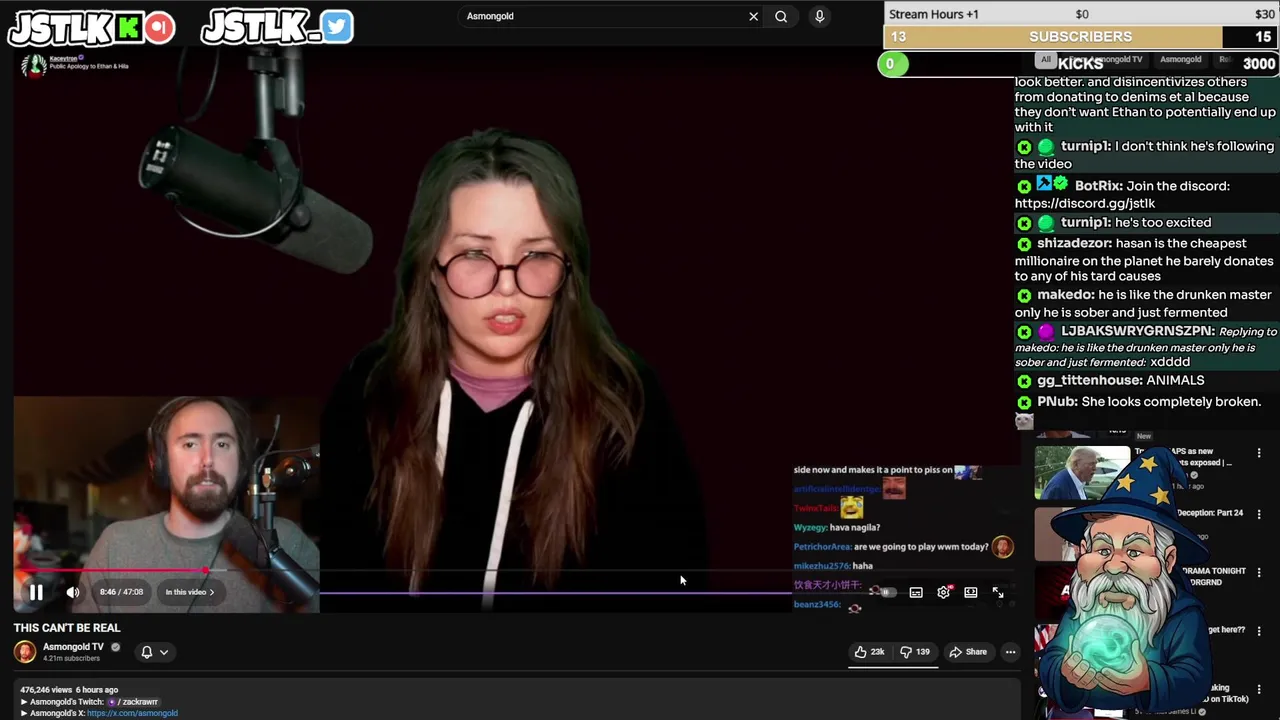This screenshot has height=720, width=1280.
Task: Open options menu for the first recommended video
Action: tap(1259, 453)
